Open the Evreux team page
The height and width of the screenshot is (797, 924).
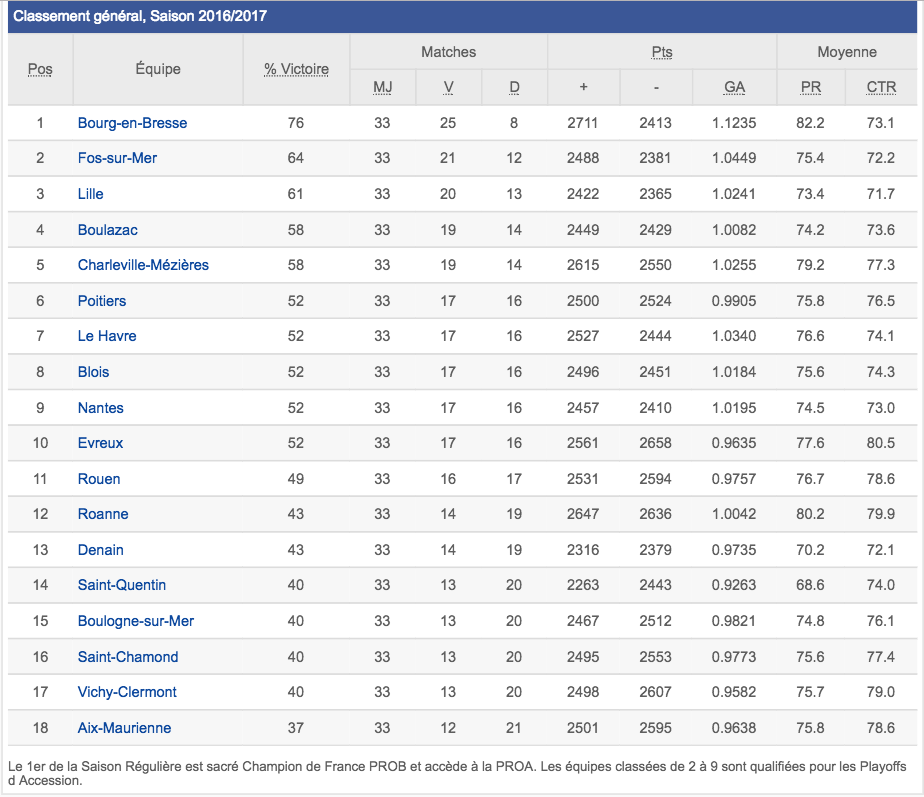100,443
